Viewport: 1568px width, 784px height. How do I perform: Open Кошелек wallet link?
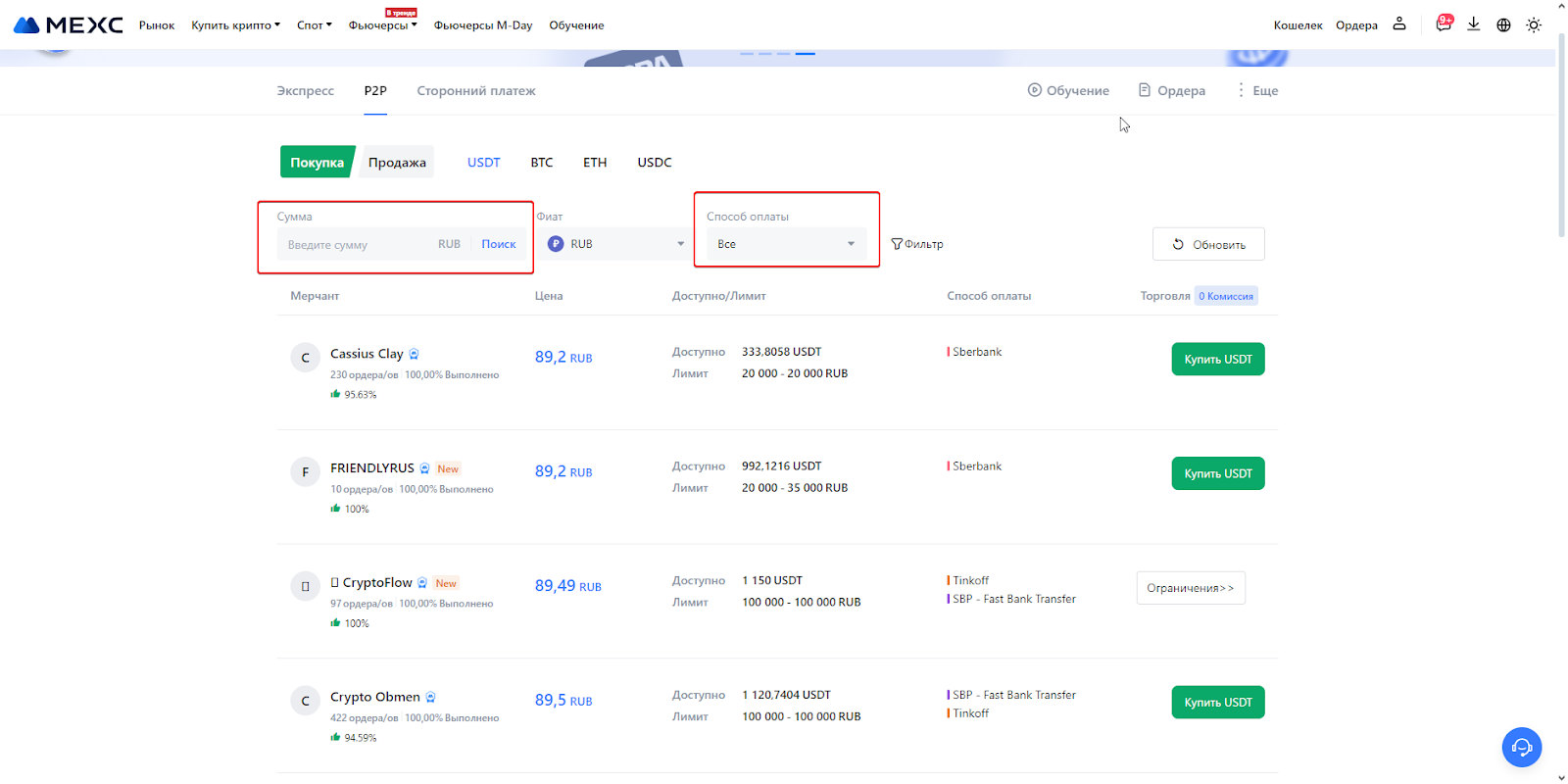coord(1298,25)
